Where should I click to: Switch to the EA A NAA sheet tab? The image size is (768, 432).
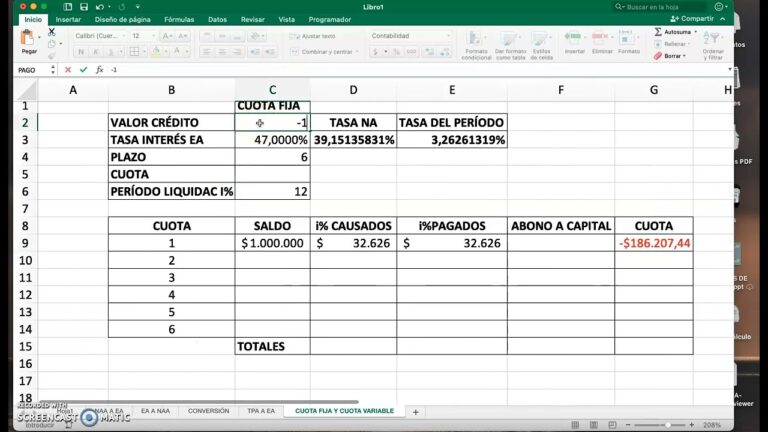155,411
